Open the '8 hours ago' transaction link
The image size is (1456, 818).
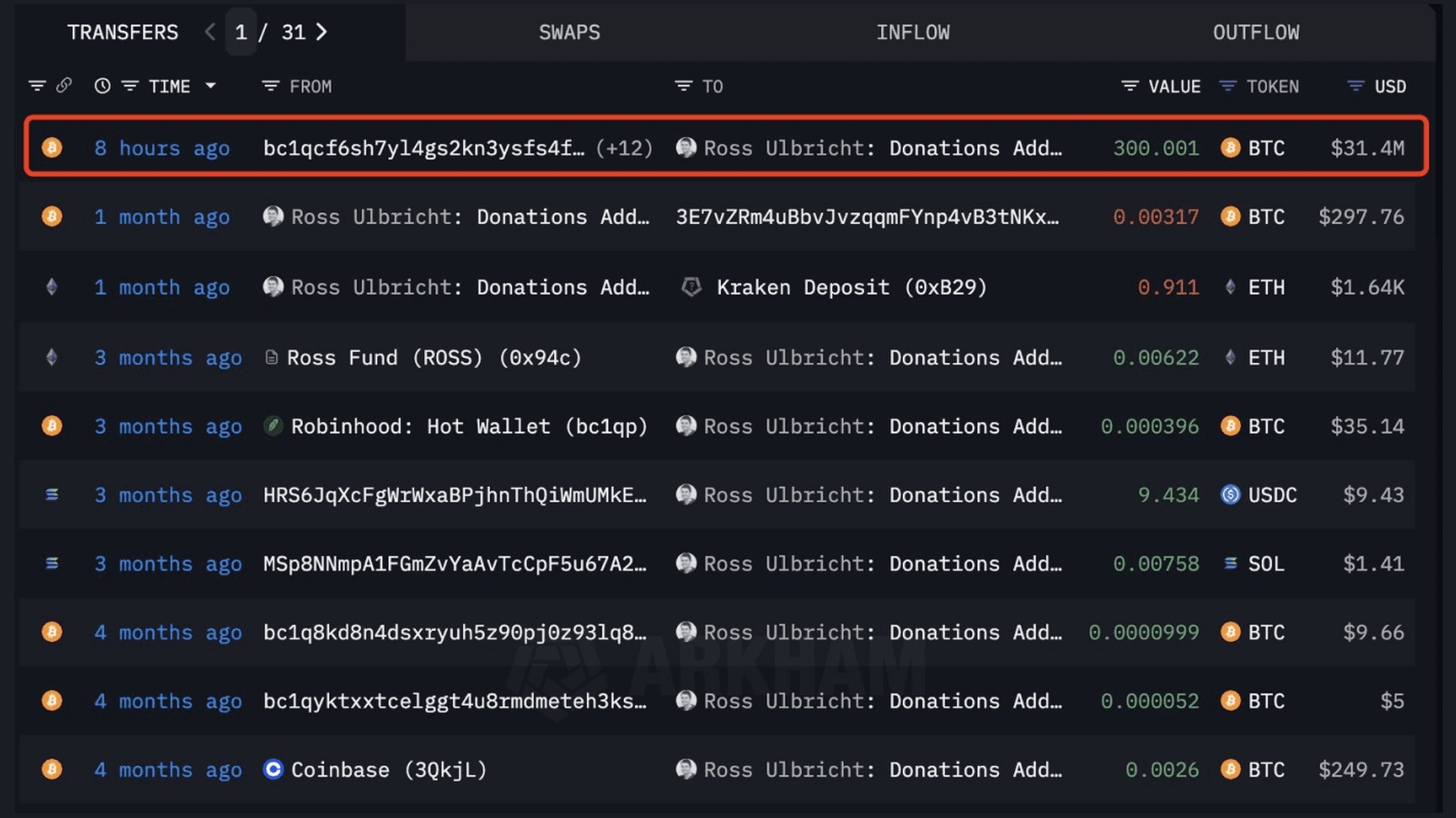[162, 148]
